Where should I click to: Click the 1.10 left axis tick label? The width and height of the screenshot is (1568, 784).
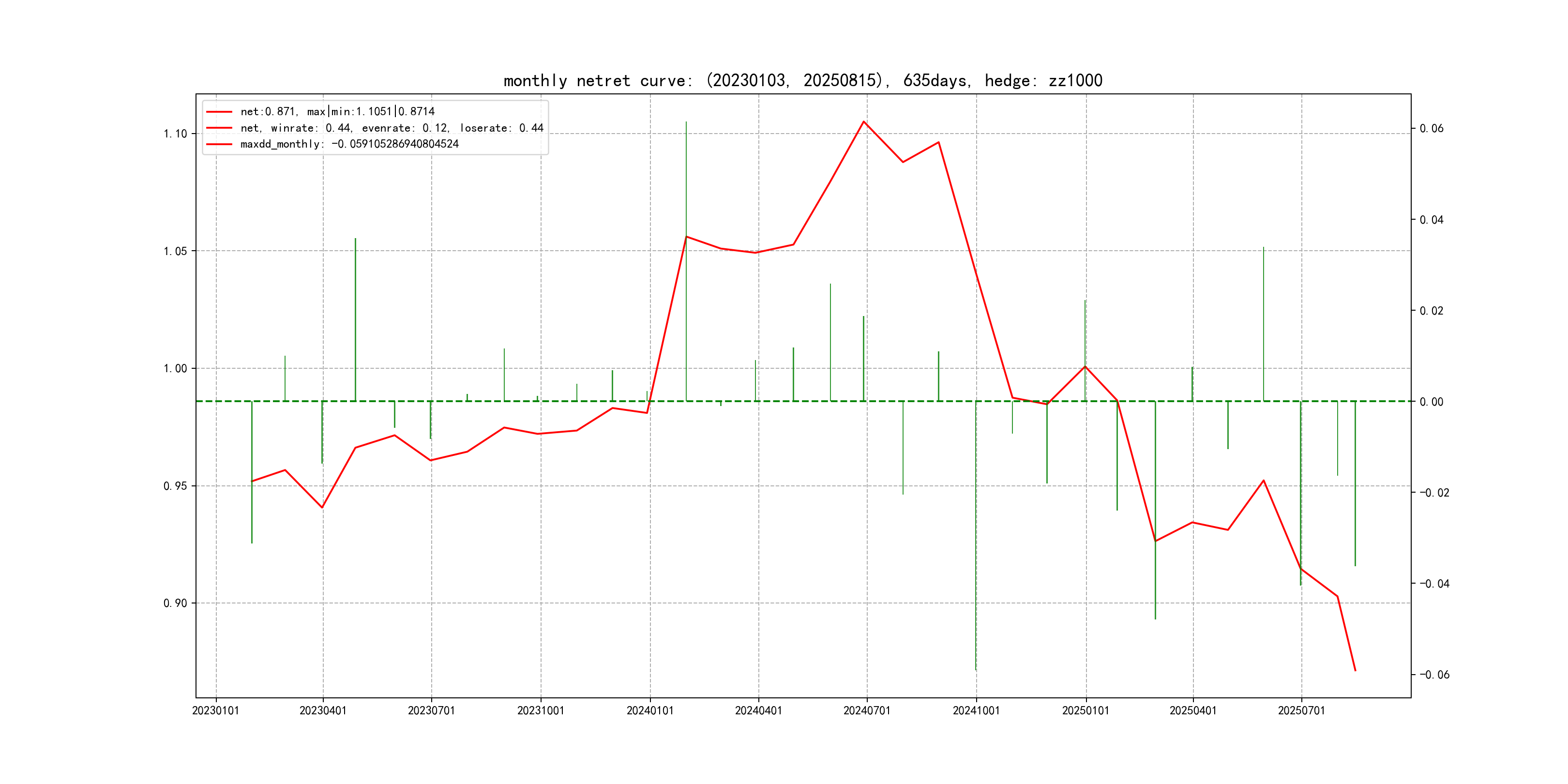pos(175,134)
